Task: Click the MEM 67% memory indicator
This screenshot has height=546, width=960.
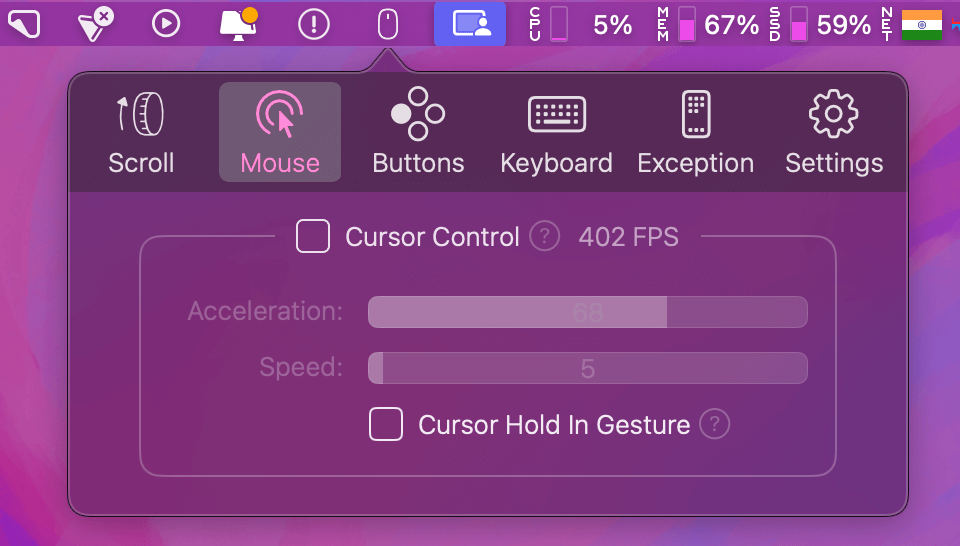Action: [x=708, y=24]
